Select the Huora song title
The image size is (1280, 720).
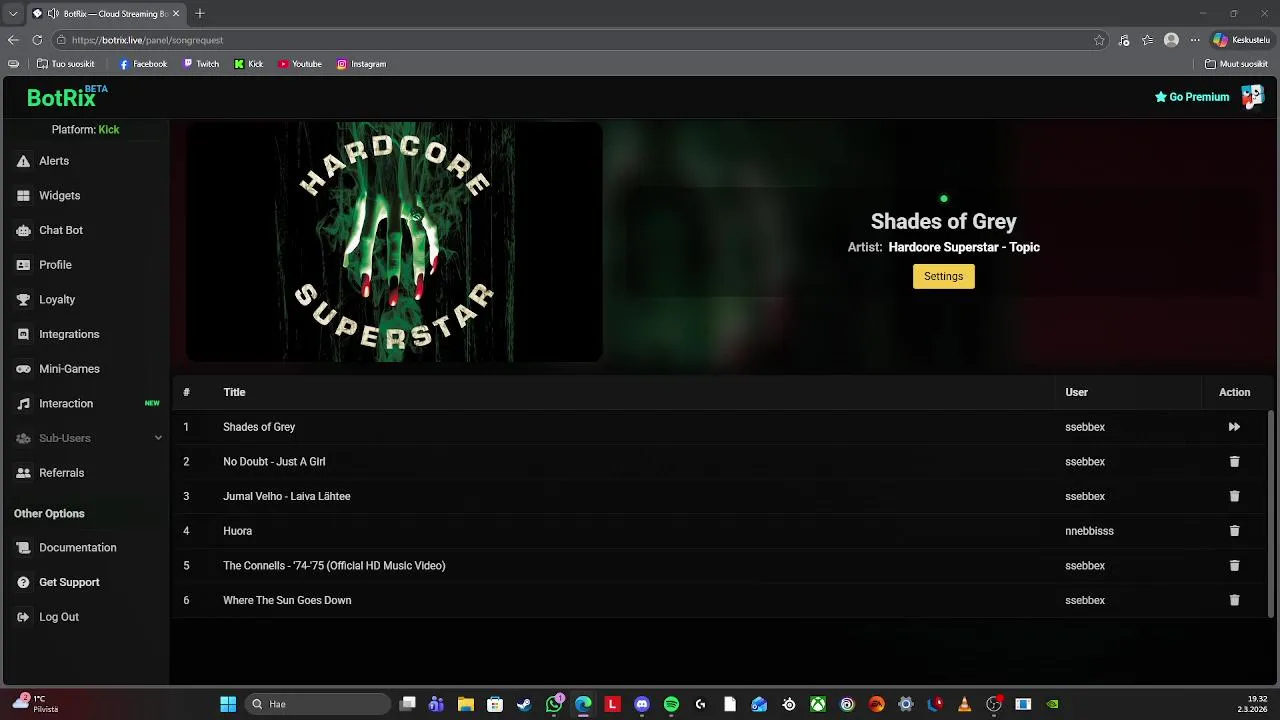click(237, 531)
